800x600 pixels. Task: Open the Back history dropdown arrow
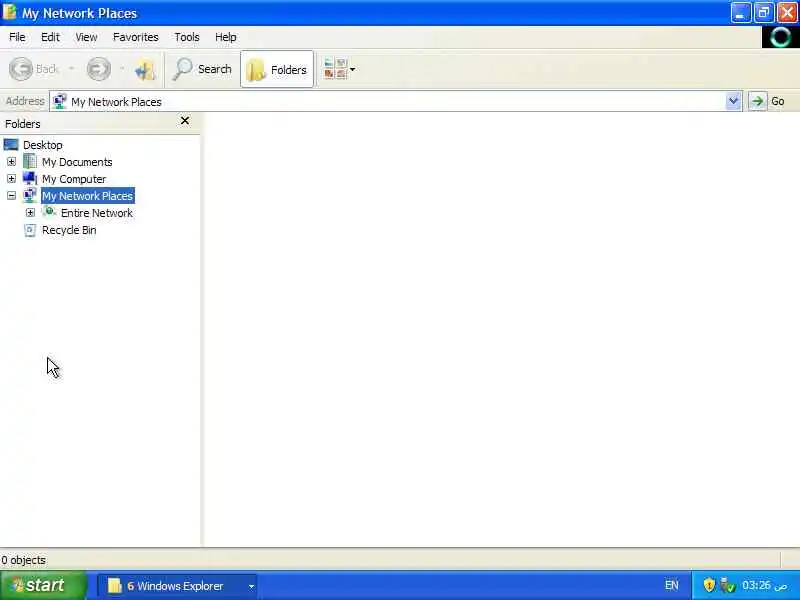pyautogui.click(x=71, y=68)
